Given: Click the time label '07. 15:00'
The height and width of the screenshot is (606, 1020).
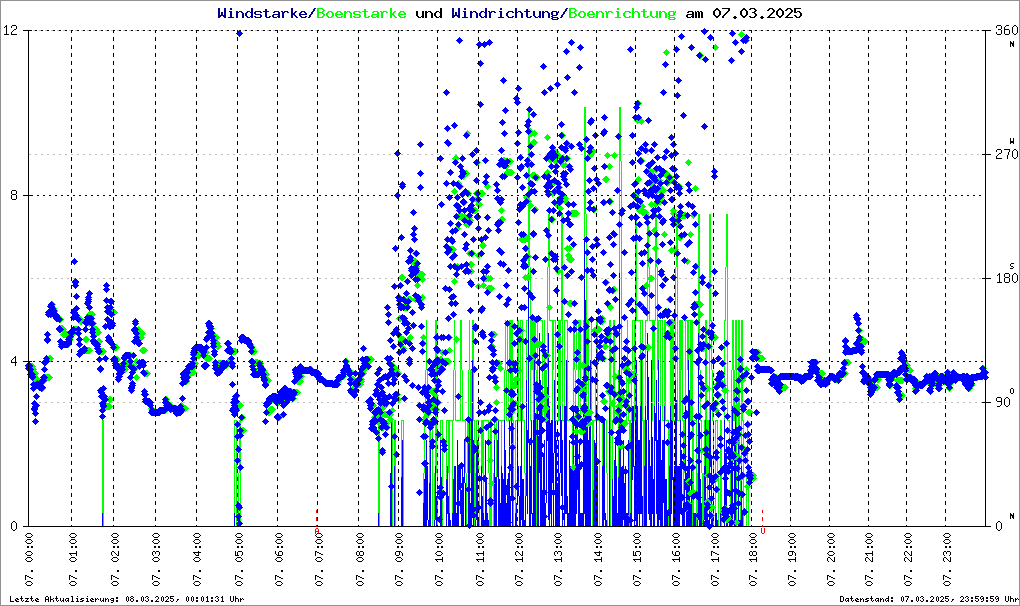Looking at the screenshot, I should [637, 559].
